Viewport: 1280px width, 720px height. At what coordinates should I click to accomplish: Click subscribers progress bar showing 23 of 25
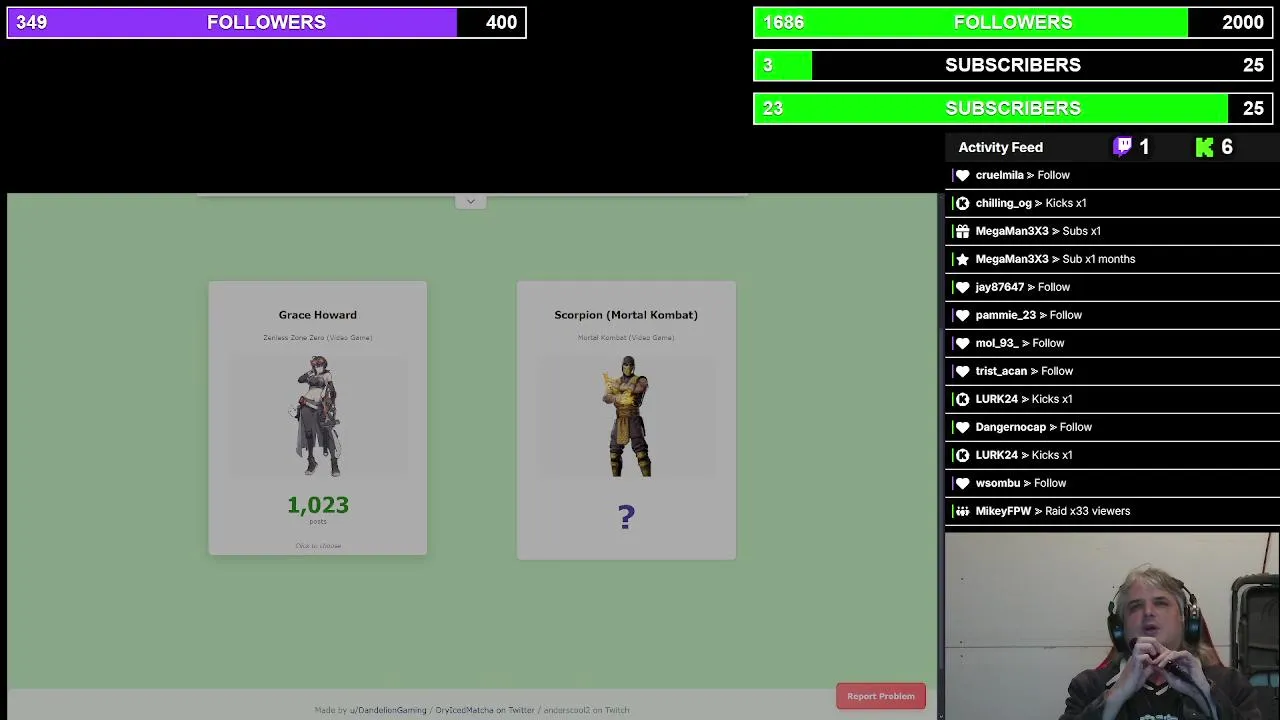pos(1013,108)
